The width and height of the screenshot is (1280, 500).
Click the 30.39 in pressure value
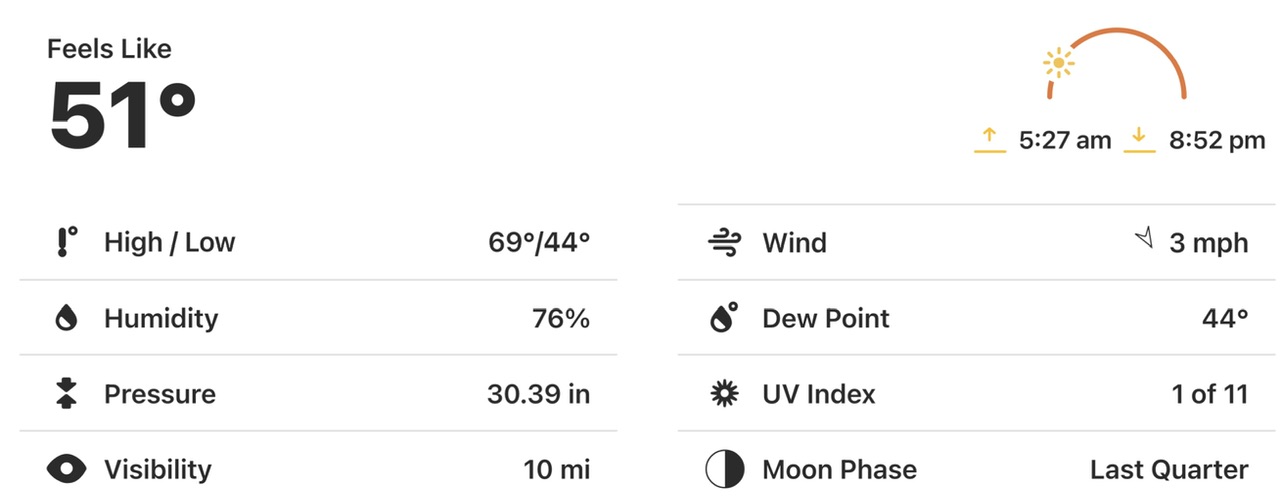(x=538, y=394)
